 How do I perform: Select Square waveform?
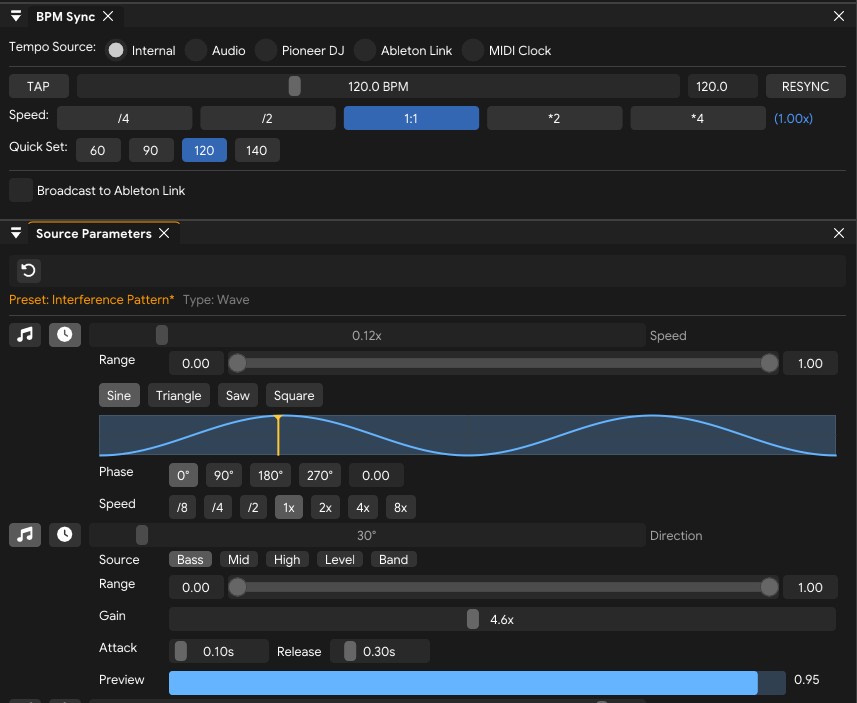coord(294,395)
